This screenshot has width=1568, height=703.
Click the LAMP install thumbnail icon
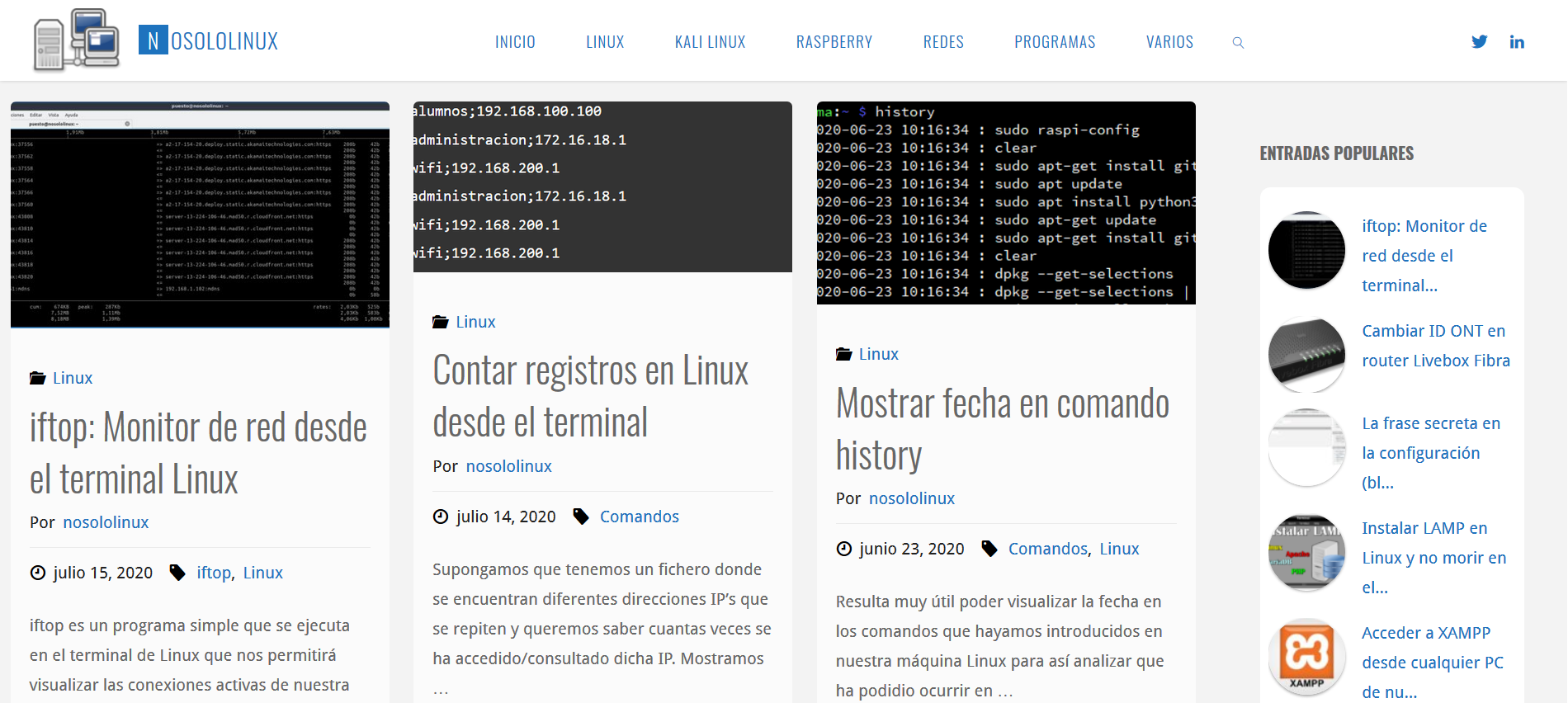click(1306, 552)
